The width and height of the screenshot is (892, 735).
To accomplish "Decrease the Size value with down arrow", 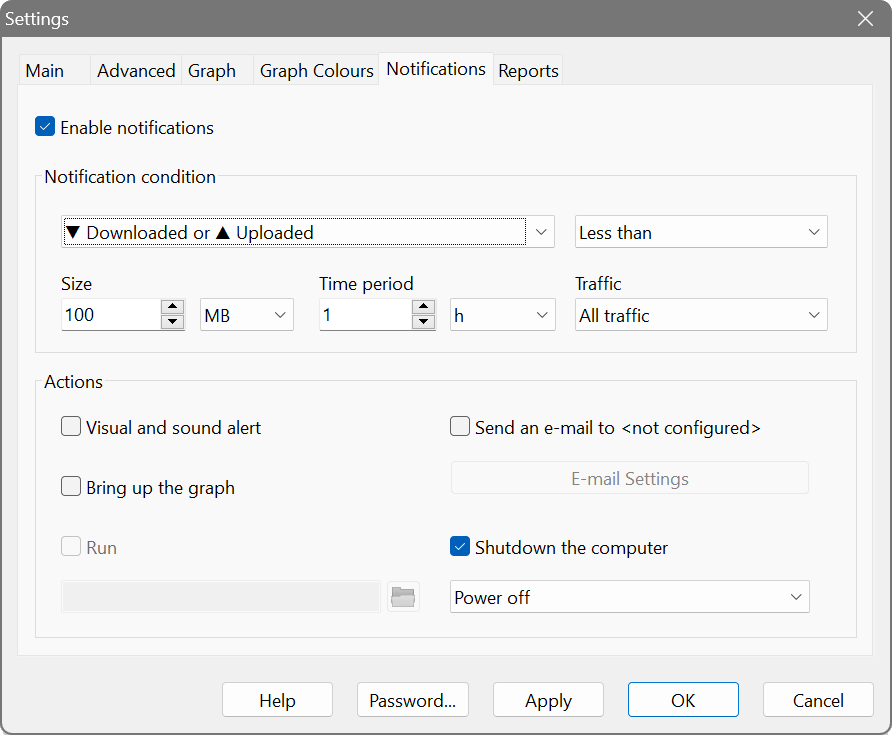I will 172,322.
